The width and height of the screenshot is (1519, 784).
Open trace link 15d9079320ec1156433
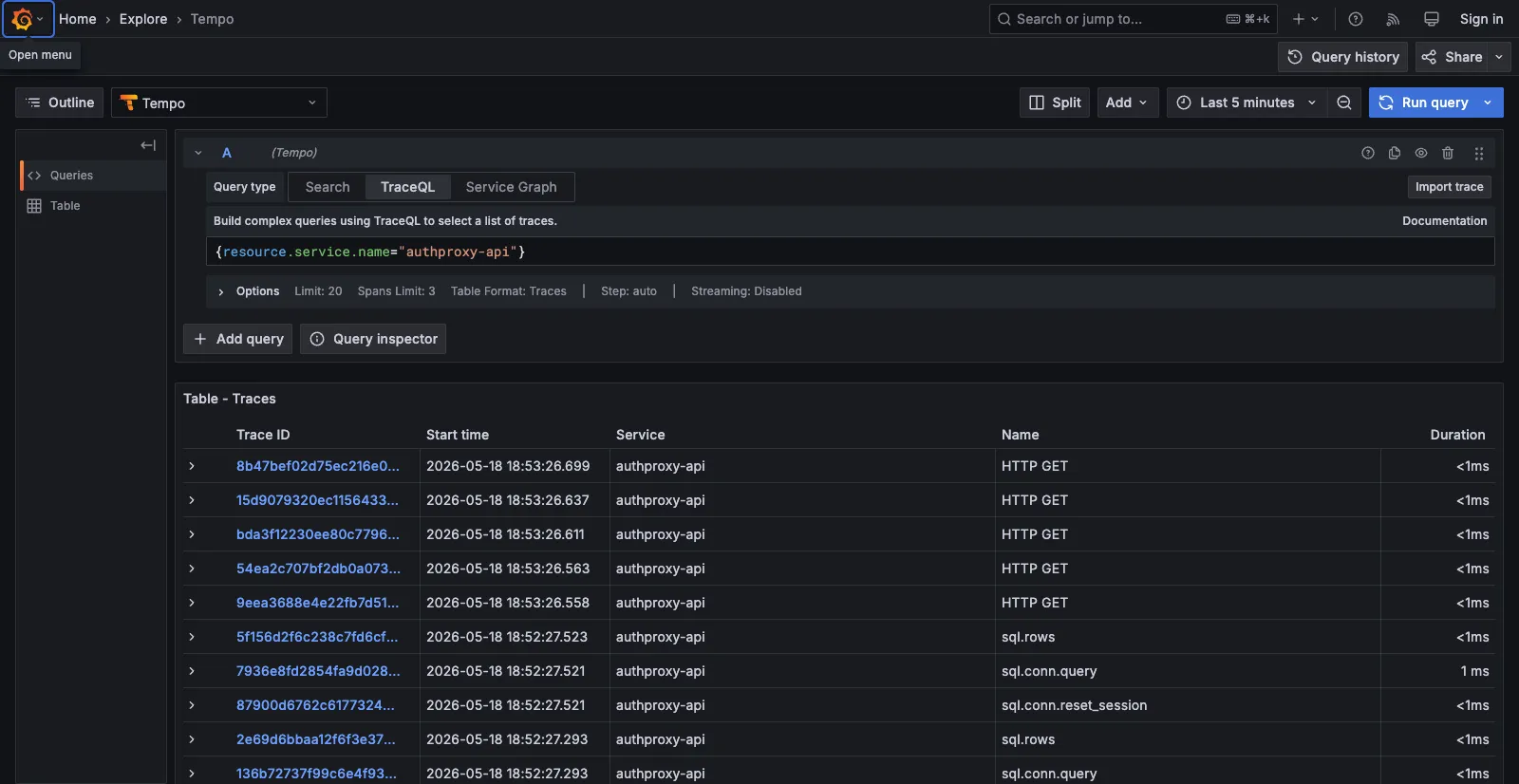point(317,500)
